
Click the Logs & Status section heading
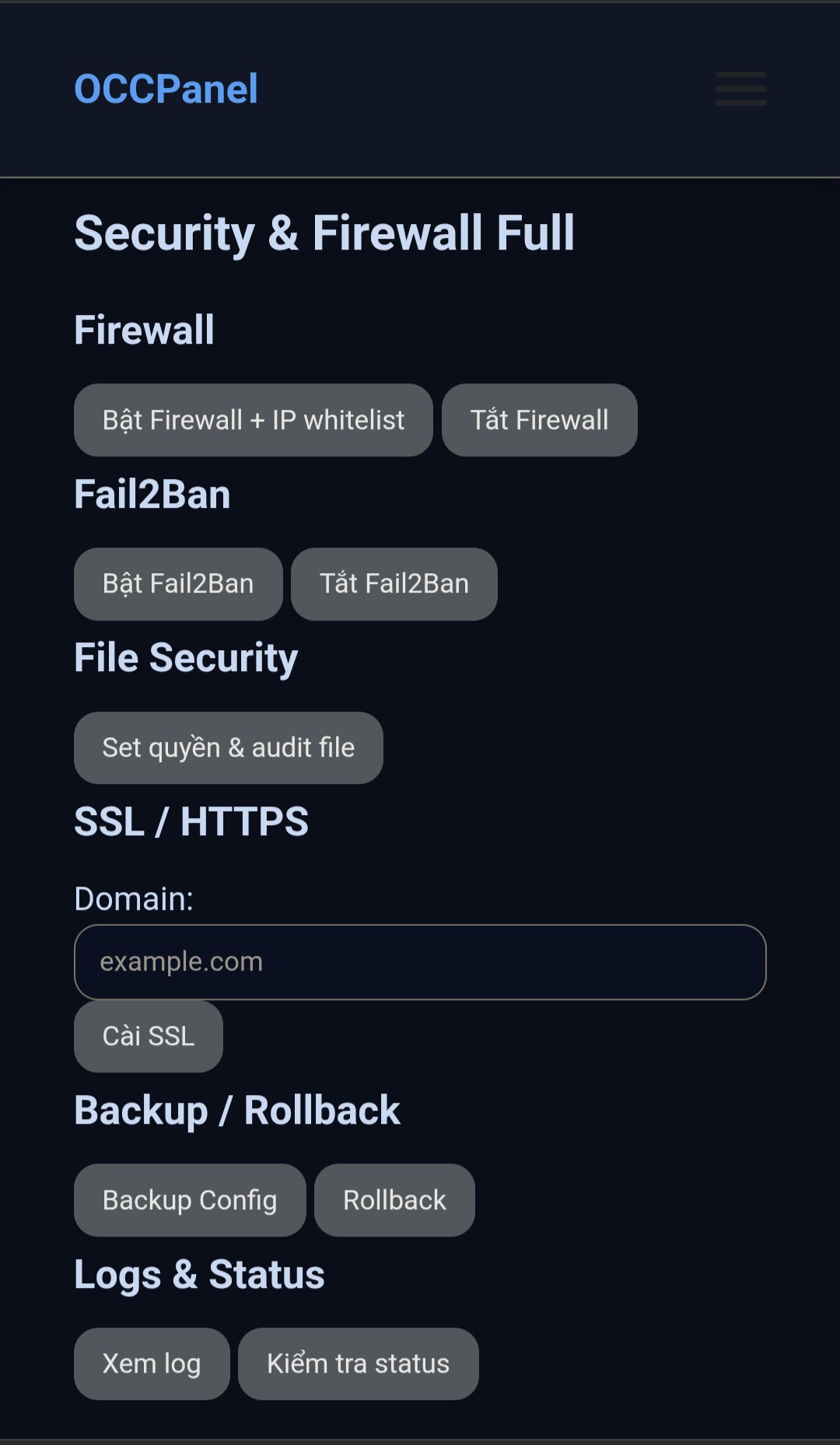pos(199,1275)
